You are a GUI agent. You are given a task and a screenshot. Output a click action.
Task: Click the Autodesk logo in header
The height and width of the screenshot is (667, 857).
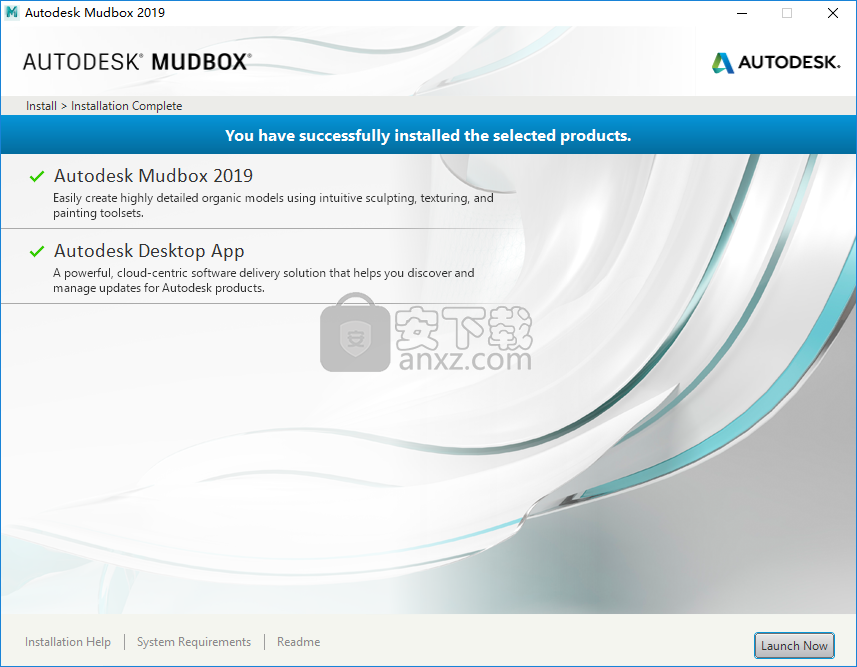tap(776, 62)
